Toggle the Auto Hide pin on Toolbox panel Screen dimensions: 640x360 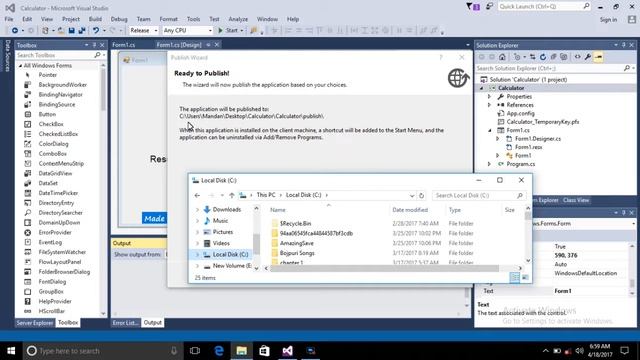pyautogui.click(x=94, y=45)
